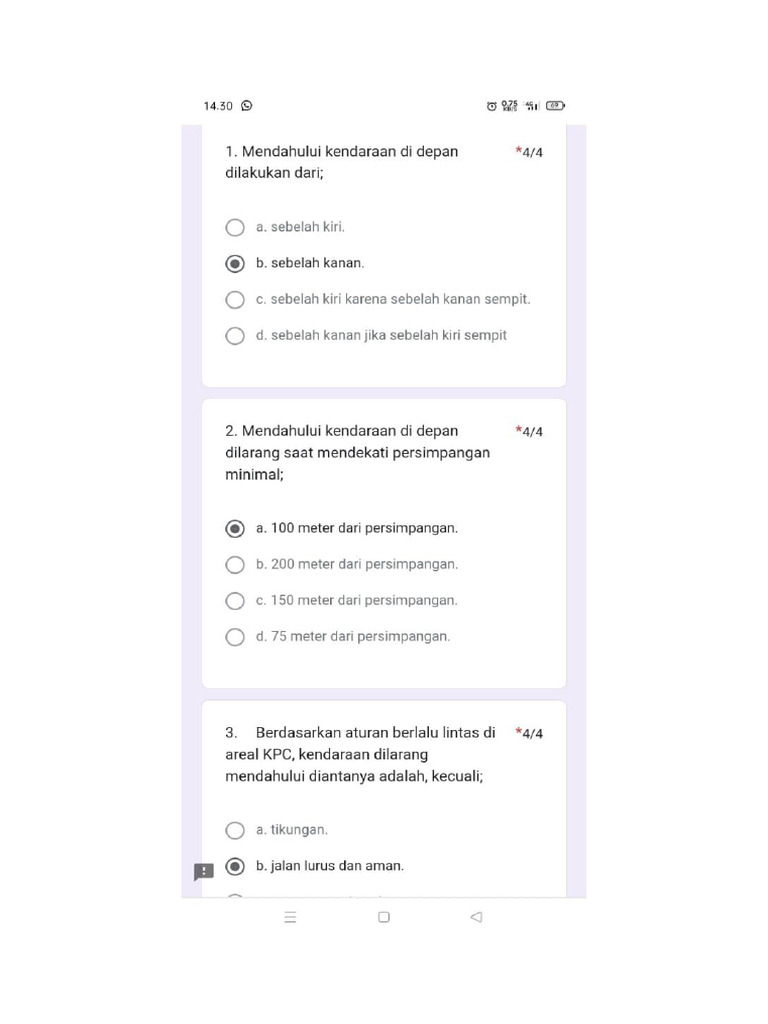Tap the battery indicator icon
The image size is (768, 1024).
point(555,105)
